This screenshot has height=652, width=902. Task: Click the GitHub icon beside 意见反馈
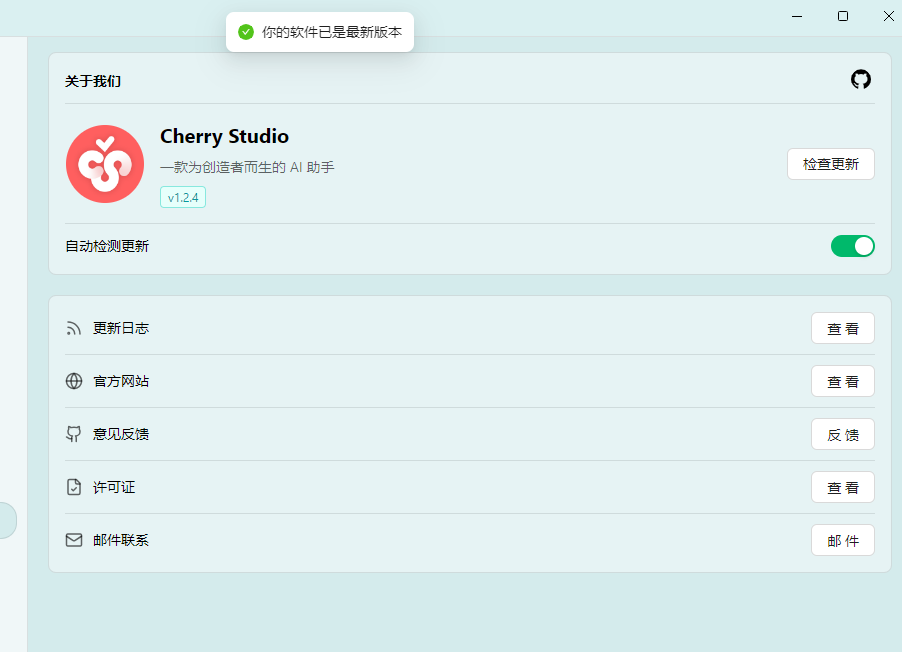pos(74,434)
